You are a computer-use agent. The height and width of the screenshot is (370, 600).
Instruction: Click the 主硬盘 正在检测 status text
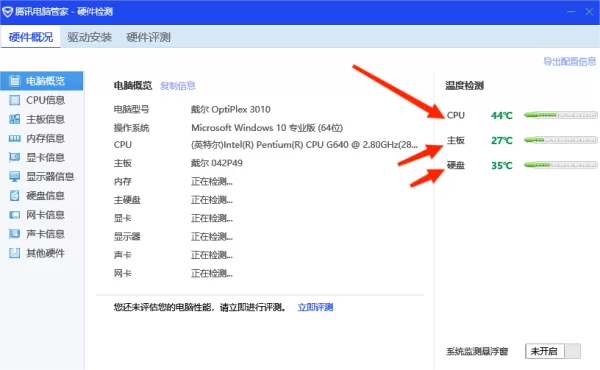pos(212,200)
